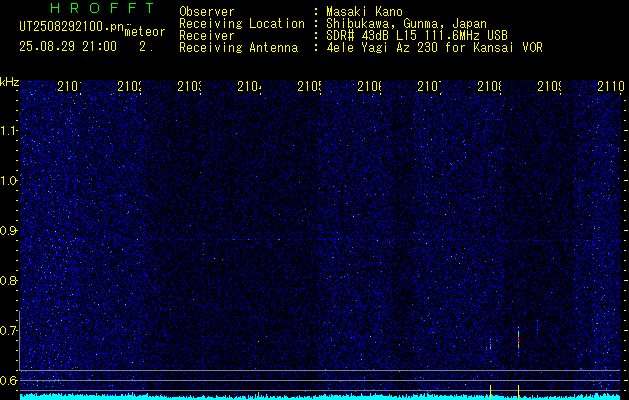Screen dimensions: 629x400
Task: Click the 2108 time axis label
Action: pos(489,86)
